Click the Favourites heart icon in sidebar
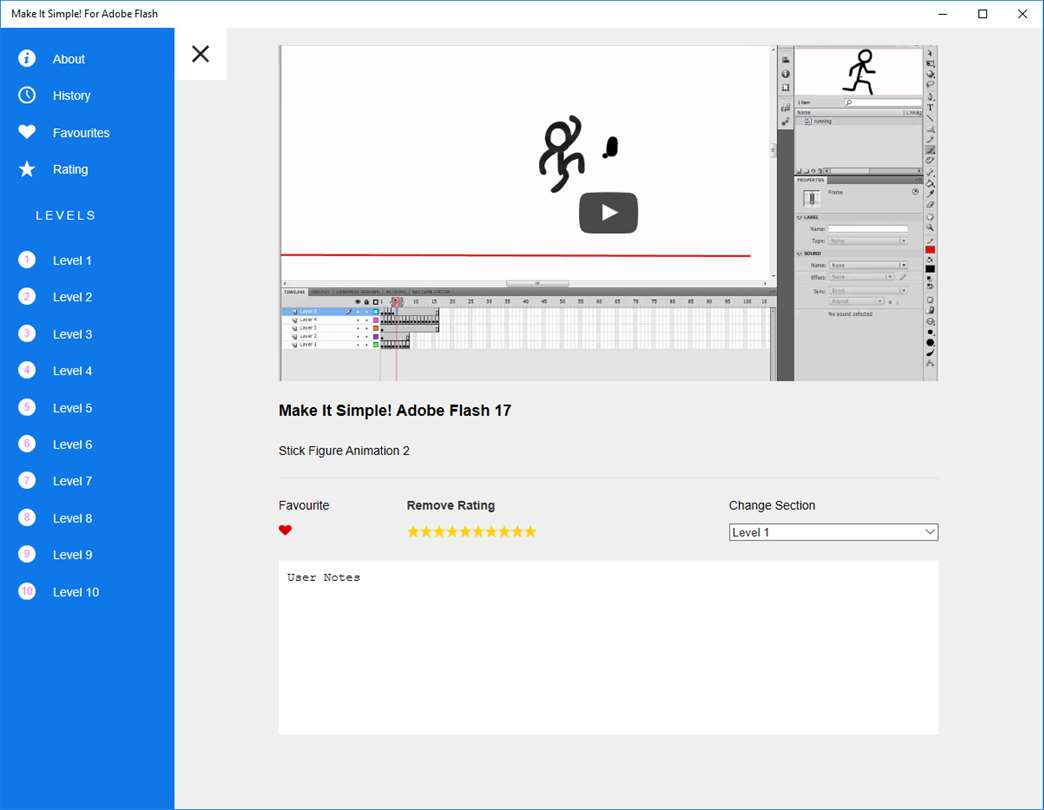Image resolution: width=1044 pixels, height=810 pixels. coord(27,132)
